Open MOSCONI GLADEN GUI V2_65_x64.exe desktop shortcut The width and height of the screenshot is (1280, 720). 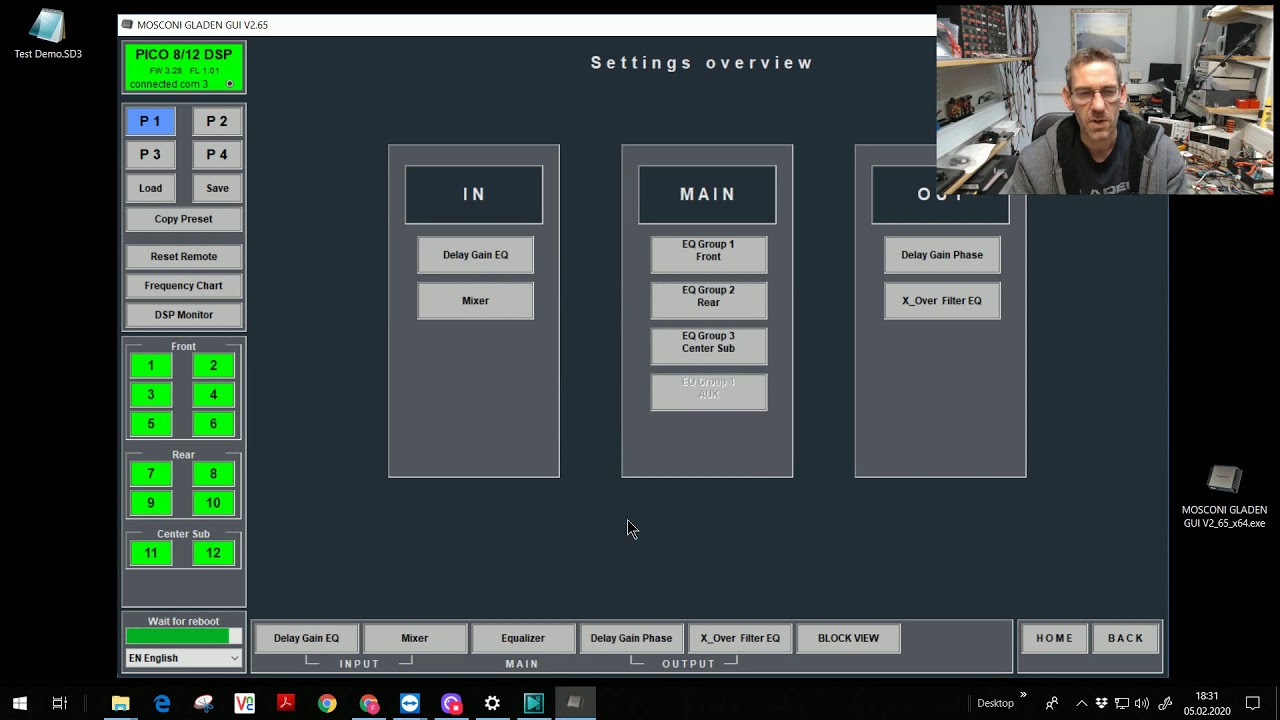click(x=1224, y=497)
